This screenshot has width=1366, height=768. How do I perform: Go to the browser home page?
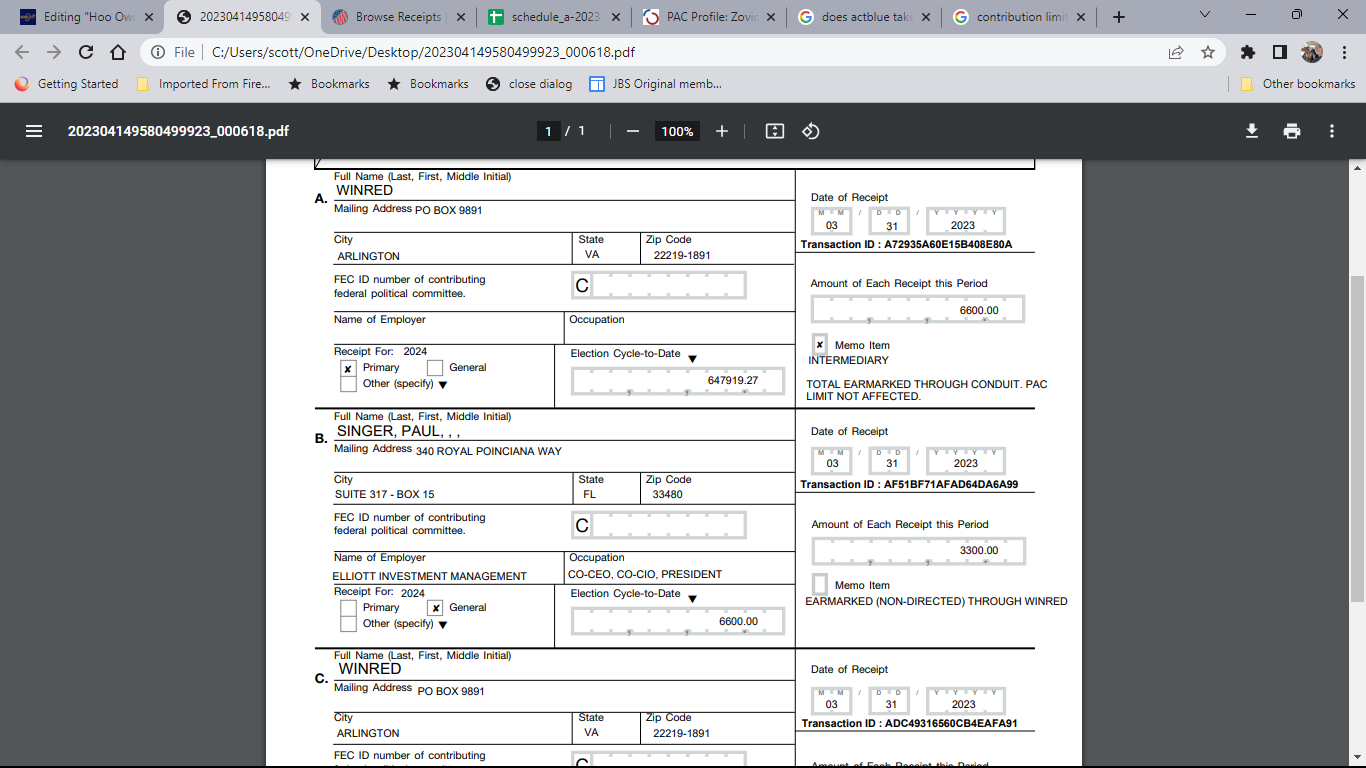click(x=118, y=52)
